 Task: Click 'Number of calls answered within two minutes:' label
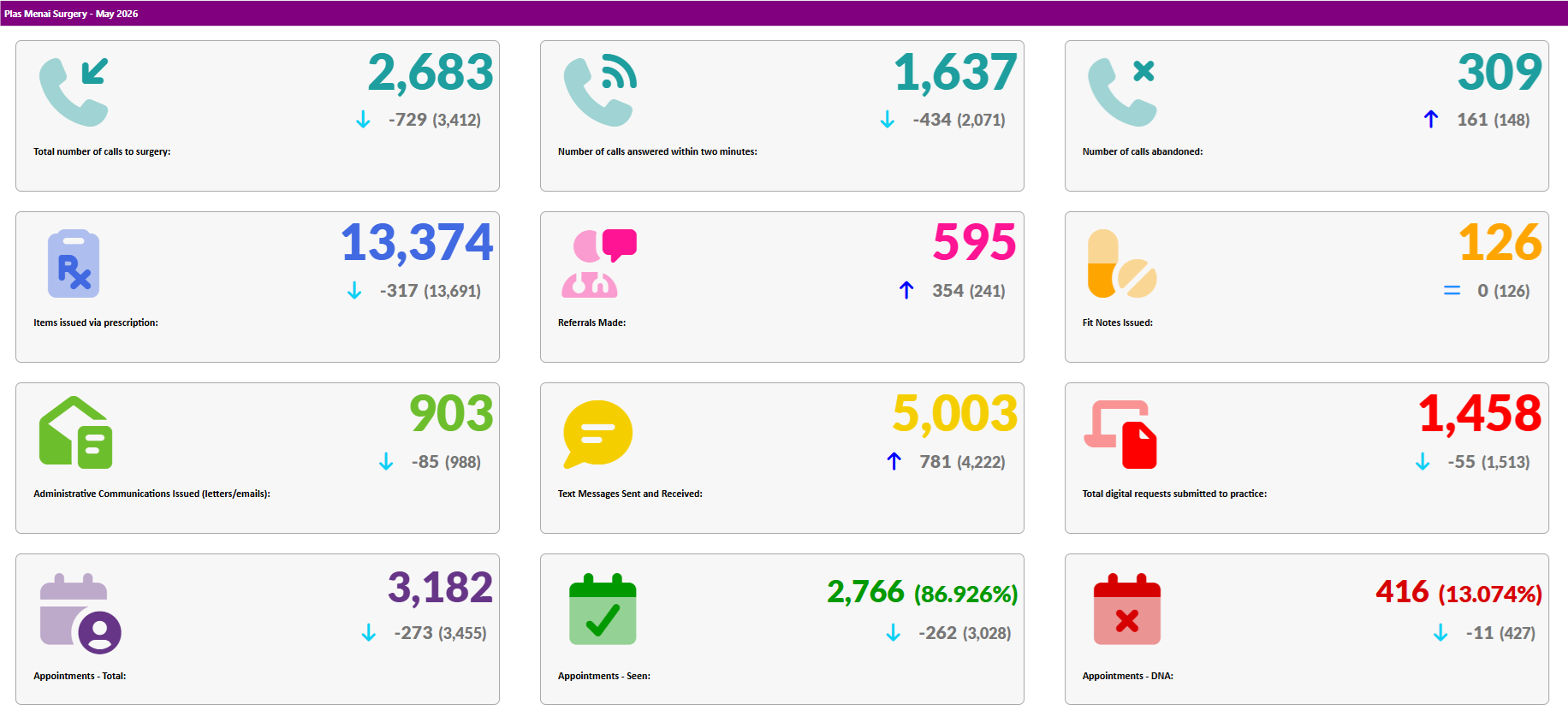[x=657, y=152]
